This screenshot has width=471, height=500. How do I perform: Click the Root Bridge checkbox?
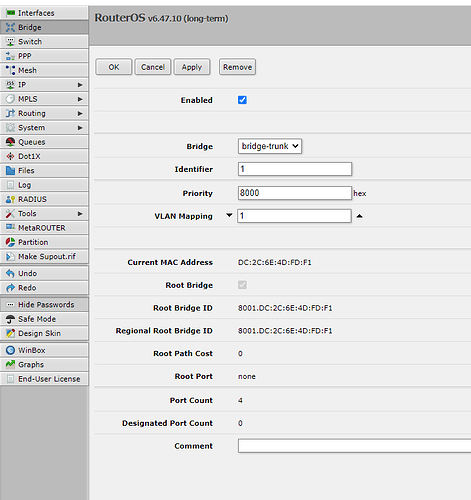point(242,285)
